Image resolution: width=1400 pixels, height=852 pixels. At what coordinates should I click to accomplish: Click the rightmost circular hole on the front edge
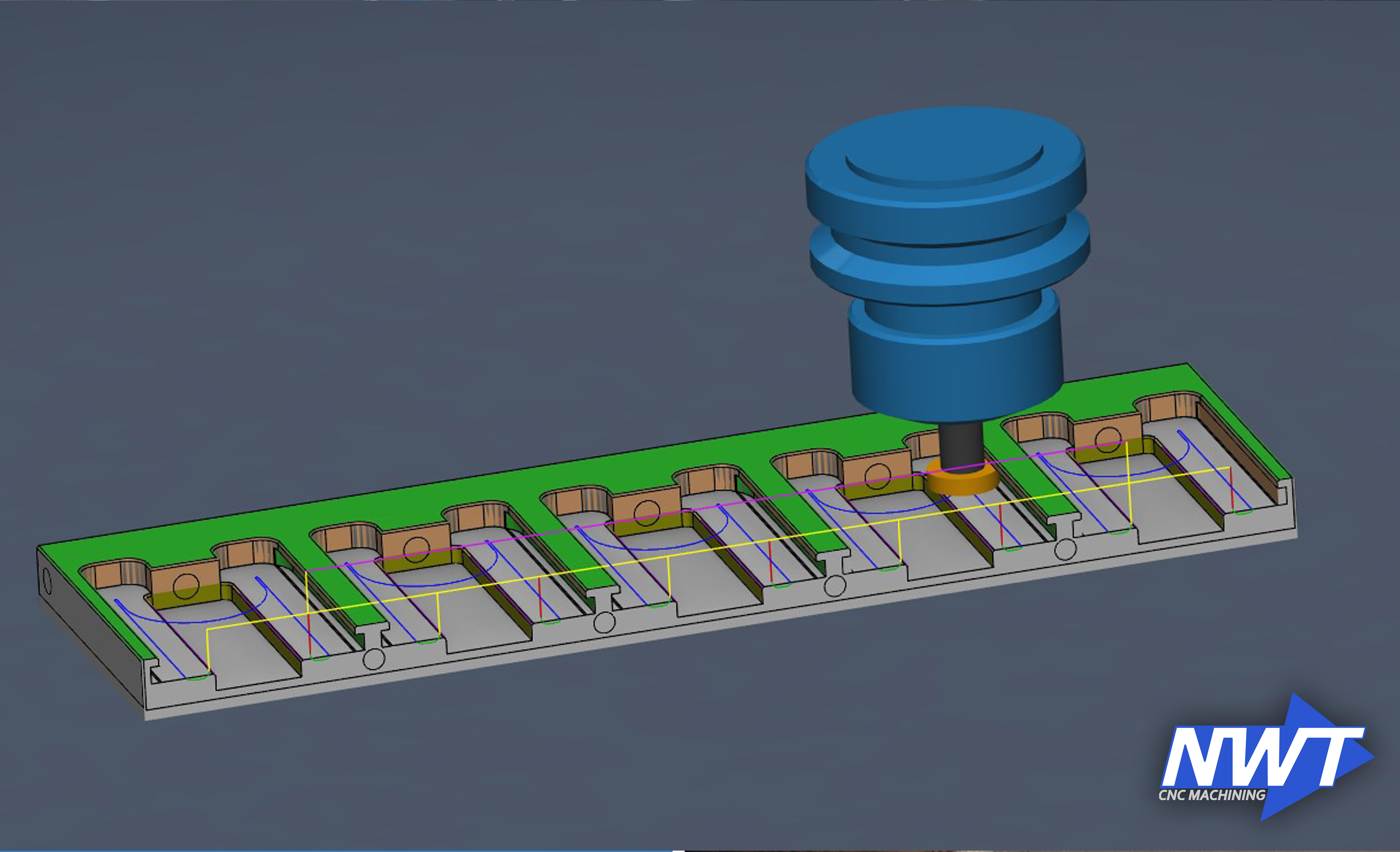pyautogui.click(x=1065, y=550)
